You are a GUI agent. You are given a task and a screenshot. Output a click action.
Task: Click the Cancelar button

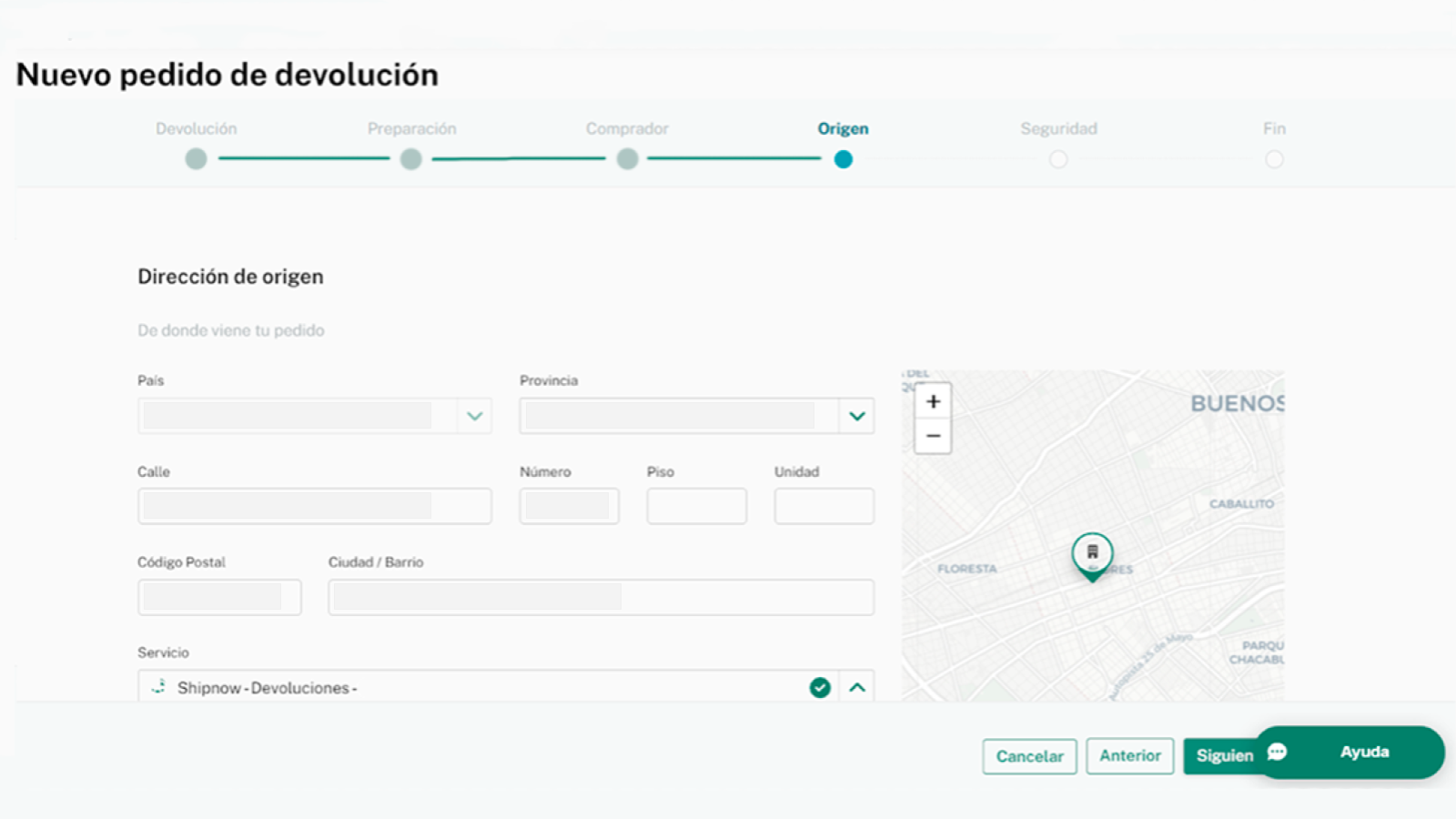(1029, 756)
